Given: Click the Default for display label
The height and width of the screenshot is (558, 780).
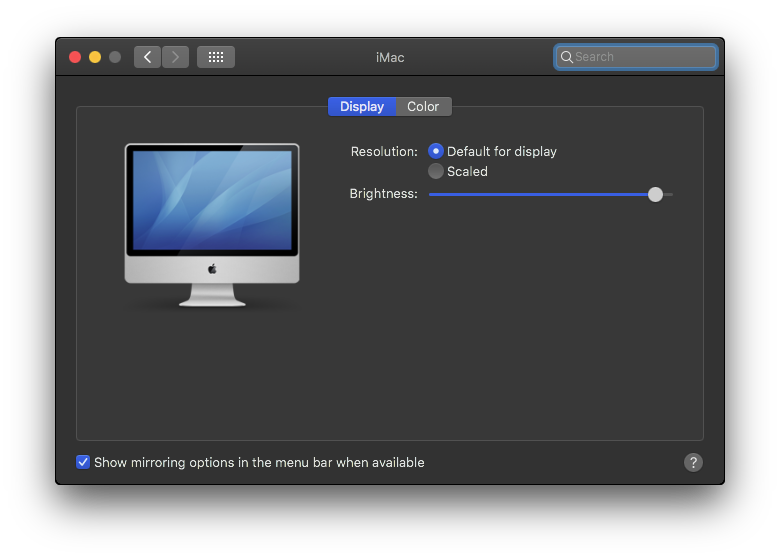Looking at the screenshot, I should tap(501, 151).
